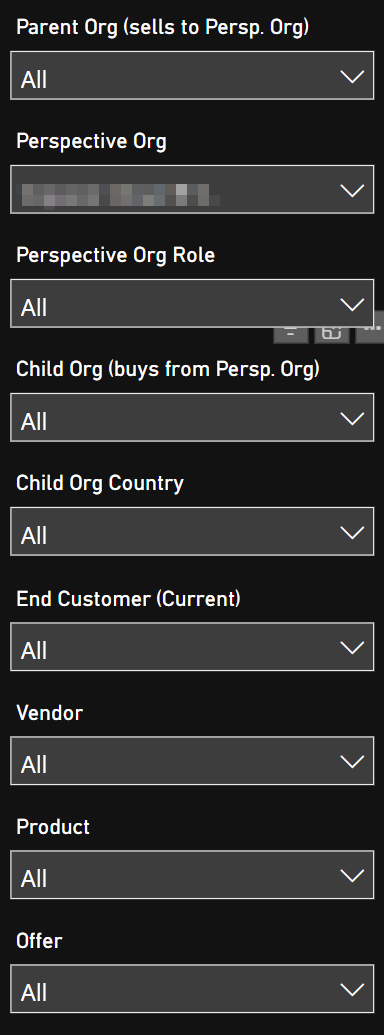384x1035 pixels.
Task: Open the Product dropdown
Action: click(192, 875)
